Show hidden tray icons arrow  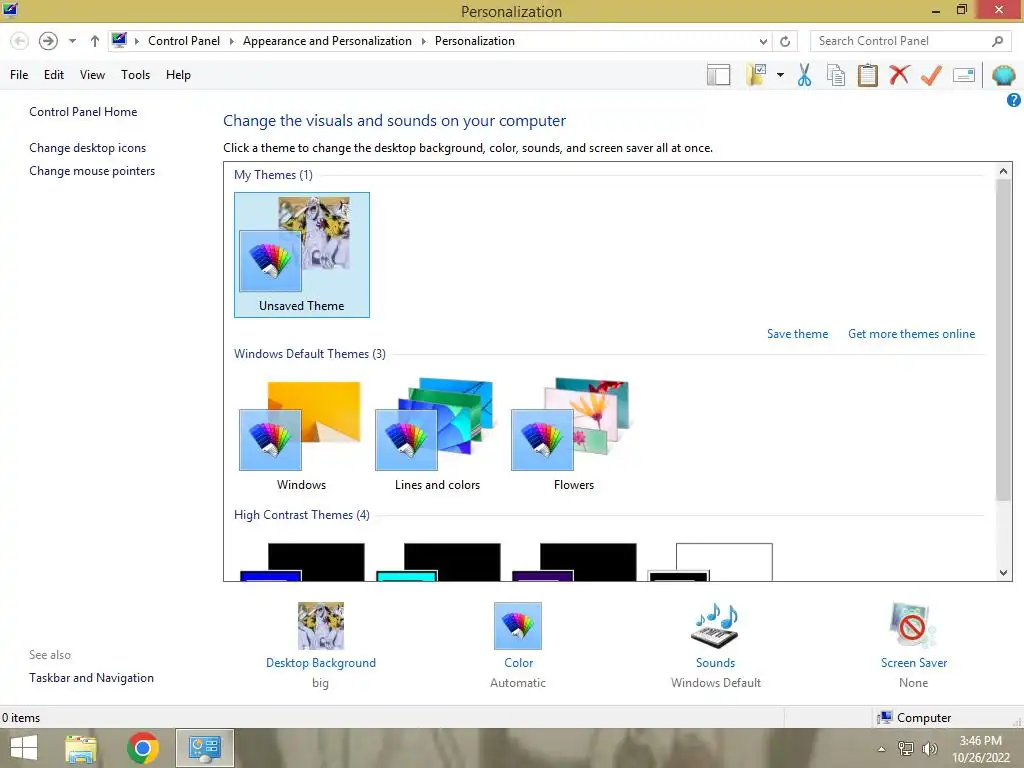[882, 749]
